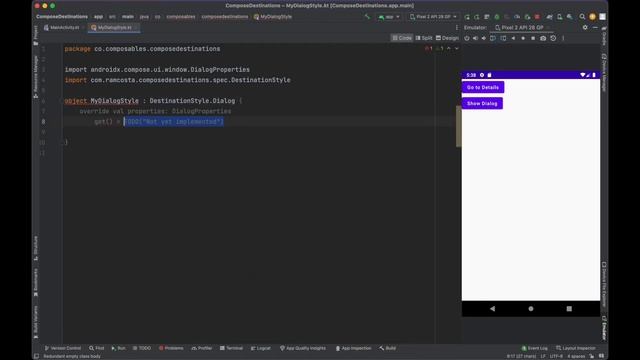This screenshot has height=360, width=640.
Task: Tap Go to Details button in emulator
Action: click(483, 87)
